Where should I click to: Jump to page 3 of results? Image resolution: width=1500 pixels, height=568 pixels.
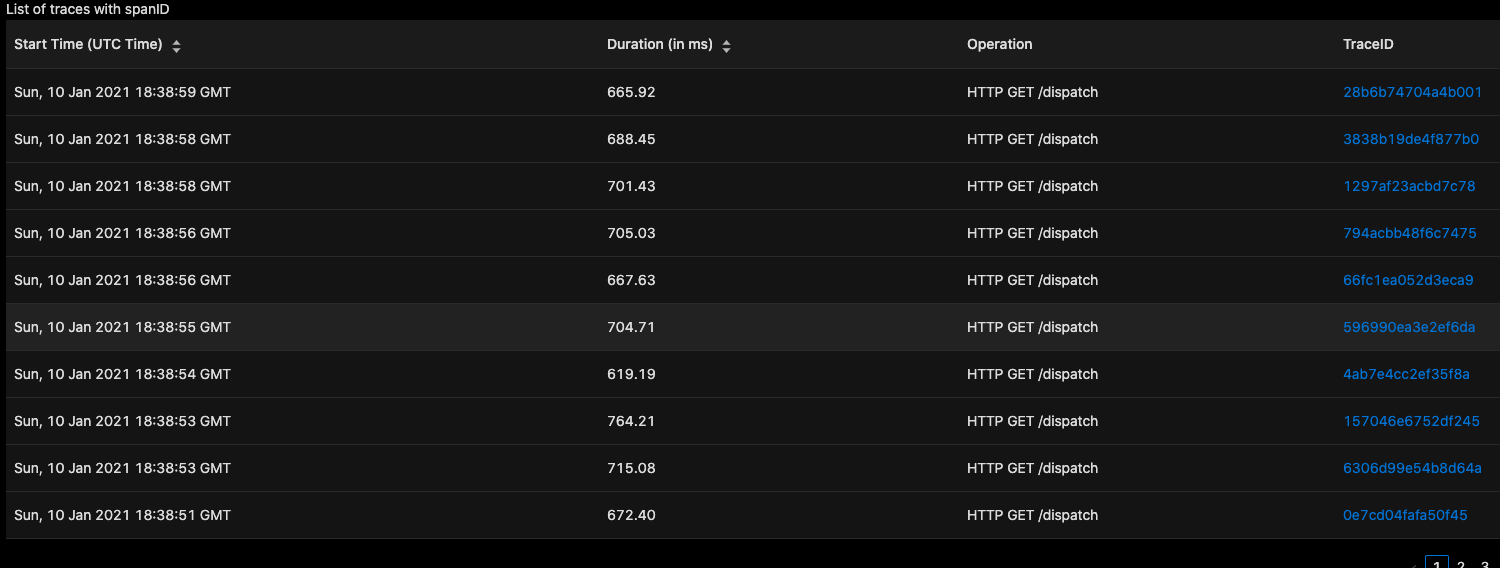tap(1484, 564)
